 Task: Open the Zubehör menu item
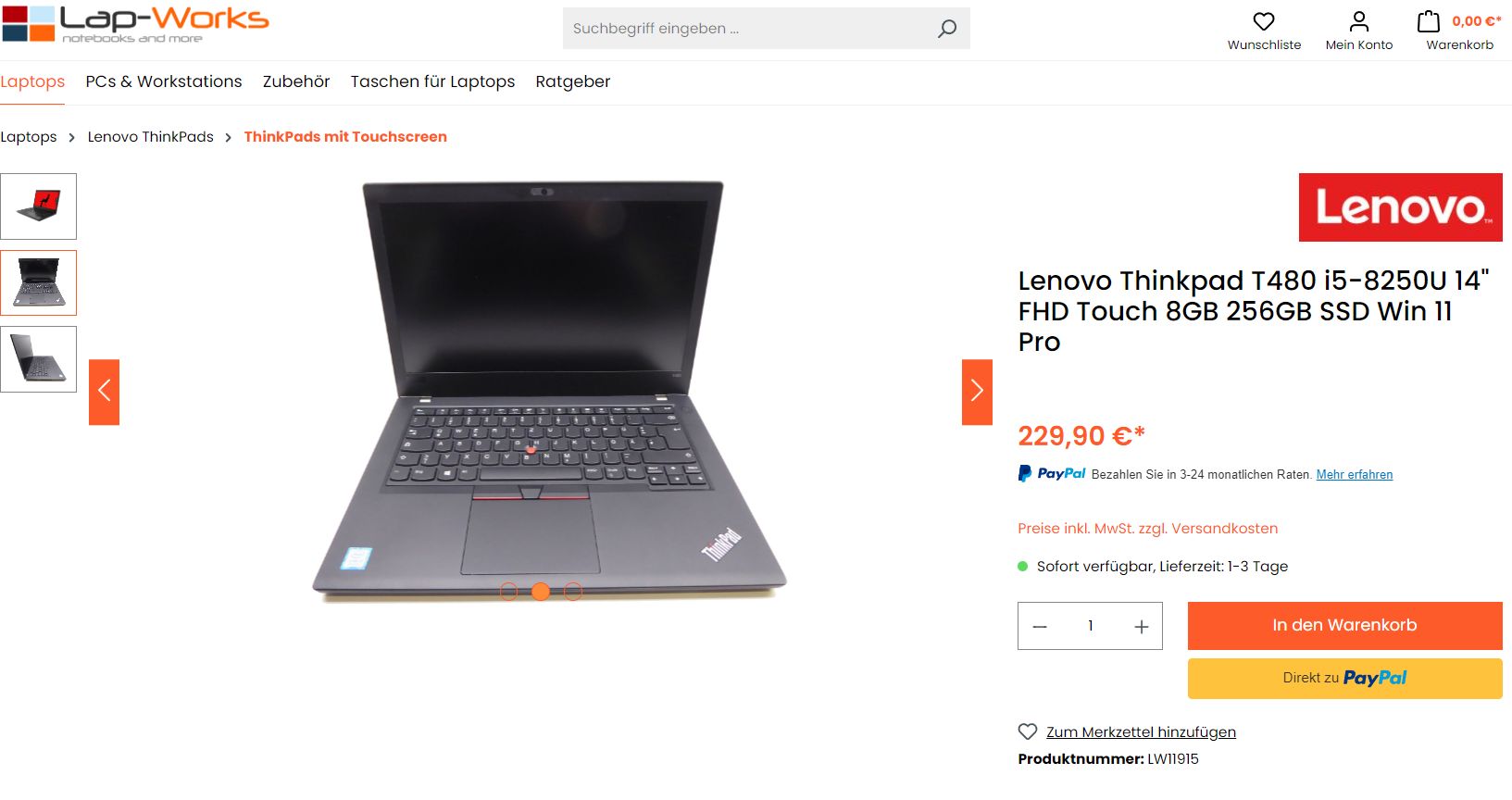(296, 81)
